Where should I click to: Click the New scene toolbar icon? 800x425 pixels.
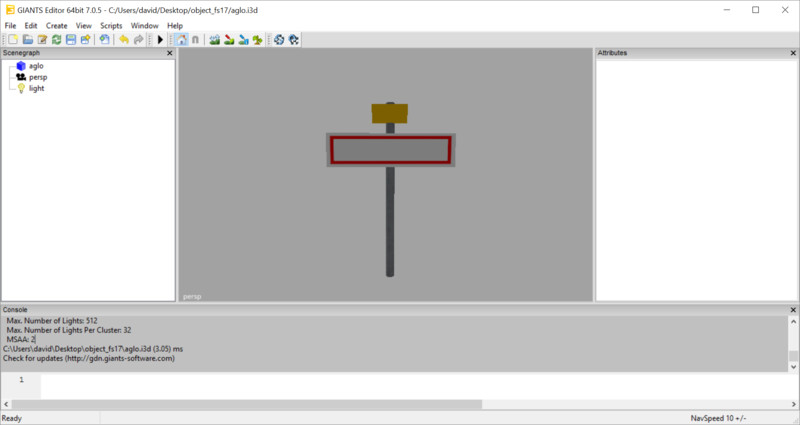[x=13, y=39]
